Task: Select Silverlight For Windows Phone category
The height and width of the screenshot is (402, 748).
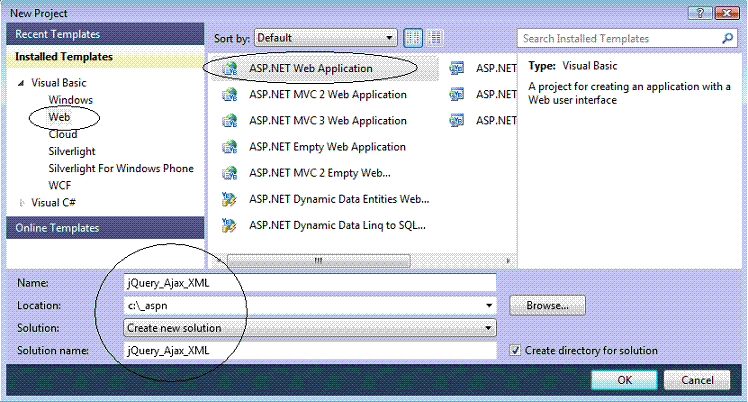Action: (x=121, y=168)
